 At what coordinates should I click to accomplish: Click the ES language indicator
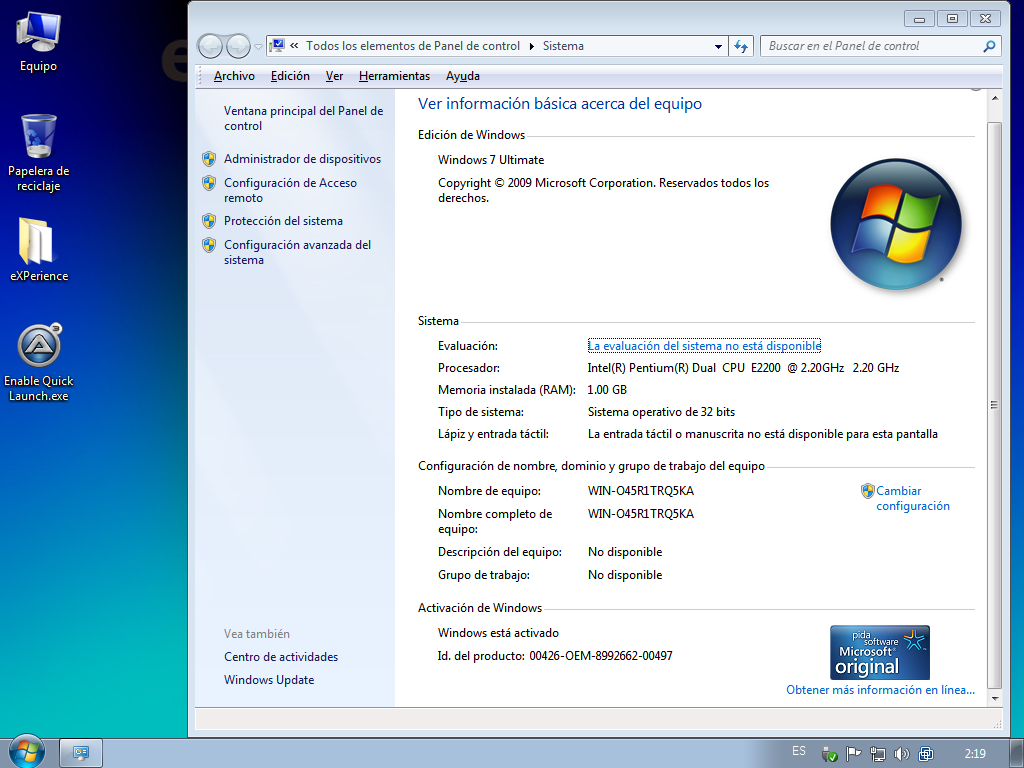pyautogui.click(x=799, y=751)
